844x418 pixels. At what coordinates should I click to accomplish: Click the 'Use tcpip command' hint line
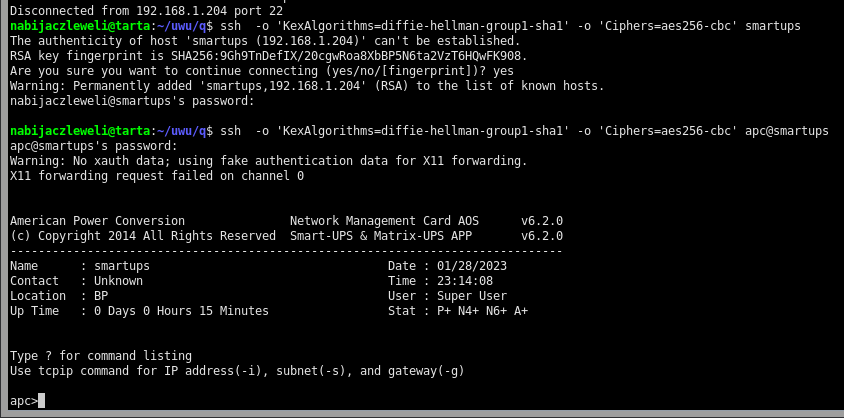point(237,371)
